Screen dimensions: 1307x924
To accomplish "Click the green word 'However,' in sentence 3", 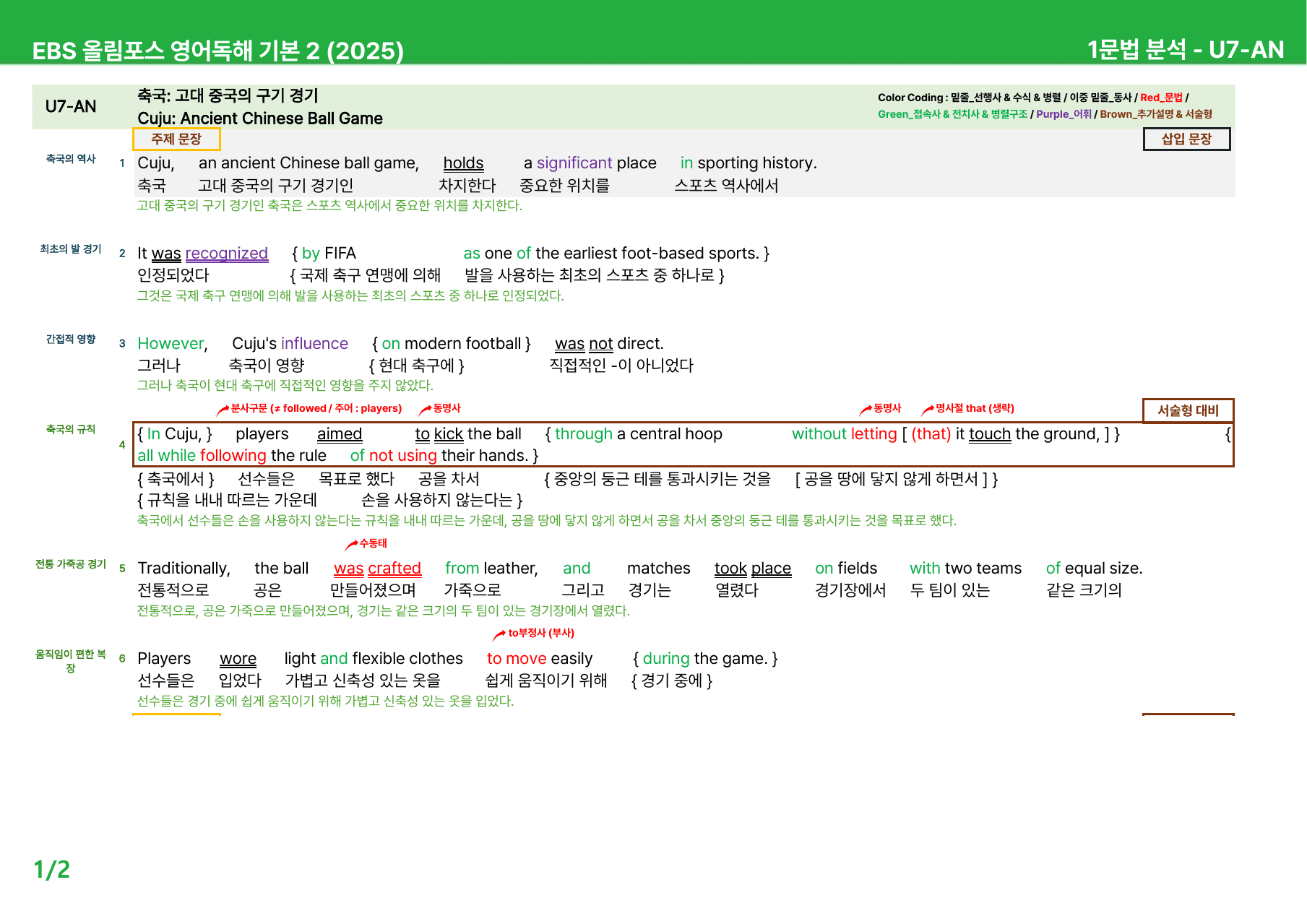I will point(173,344).
